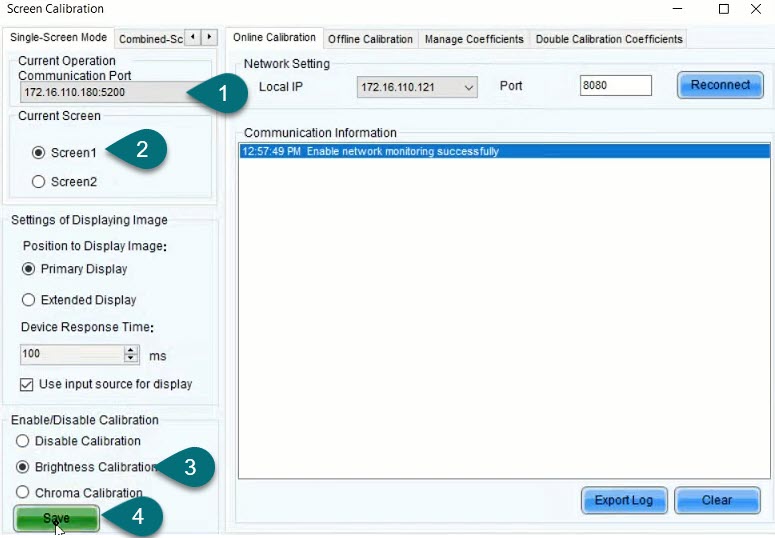Choose Primary Display option
Screen dimensions: 775x538
(29, 269)
